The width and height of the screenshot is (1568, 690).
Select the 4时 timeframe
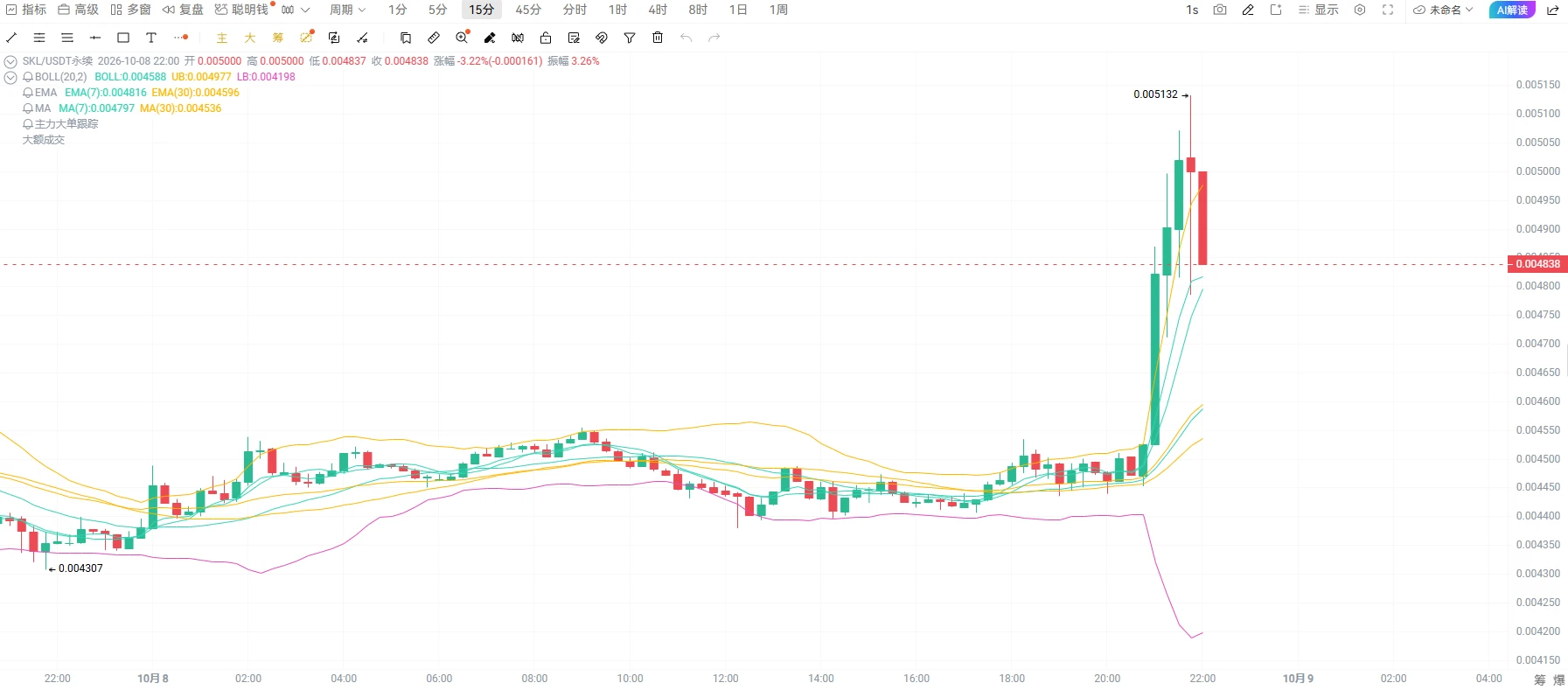tap(658, 10)
